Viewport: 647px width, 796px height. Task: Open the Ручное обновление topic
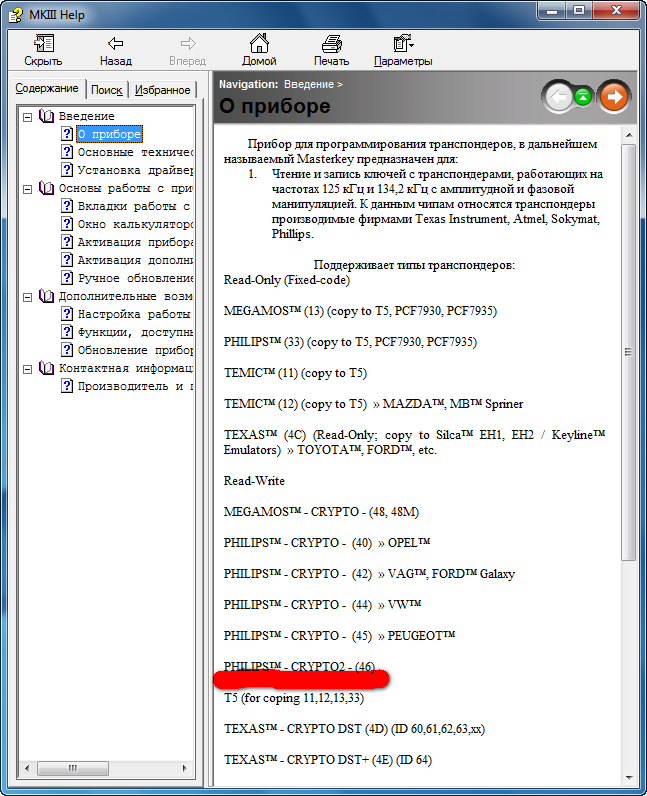click(135, 278)
